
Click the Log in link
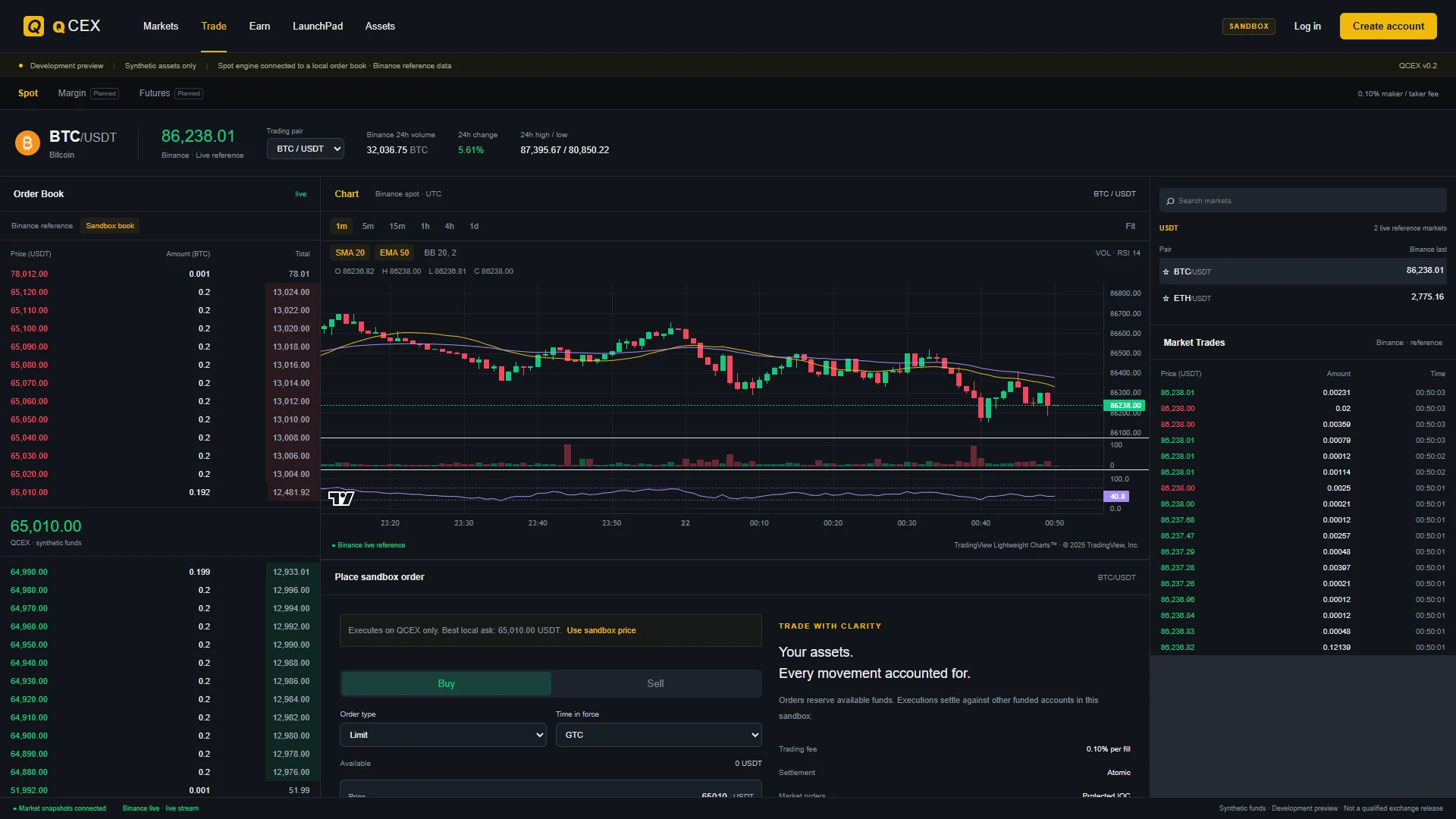(1307, 26)
